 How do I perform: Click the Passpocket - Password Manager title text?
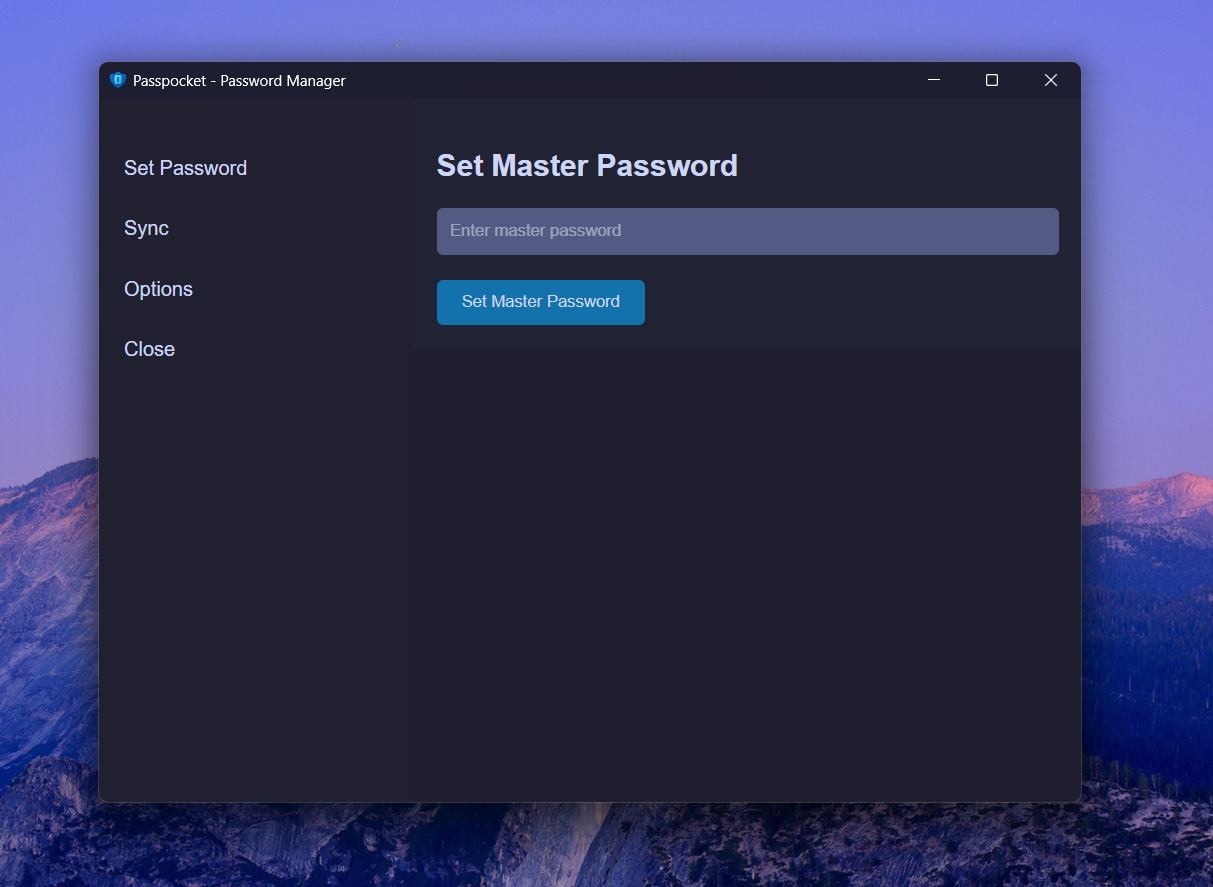pos(239,80)
